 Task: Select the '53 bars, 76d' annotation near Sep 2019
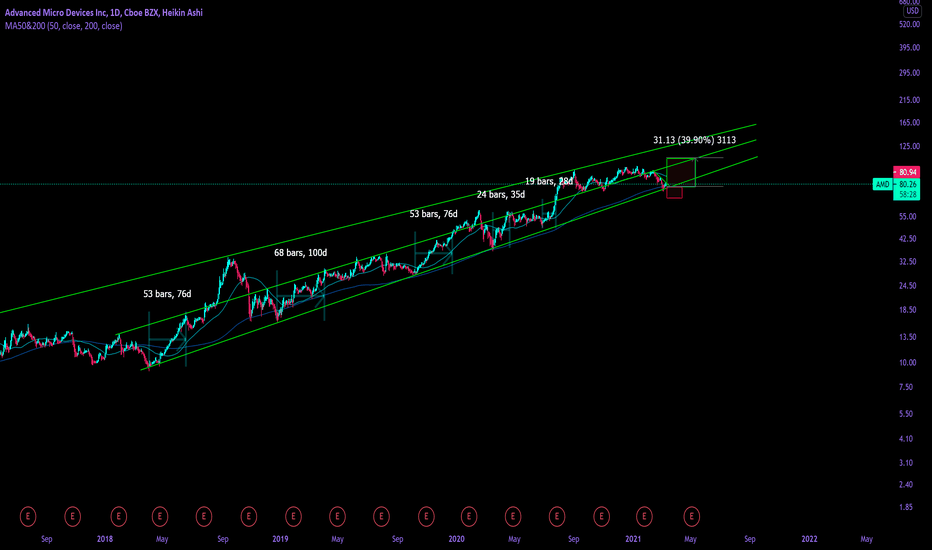tap(433, 214)
